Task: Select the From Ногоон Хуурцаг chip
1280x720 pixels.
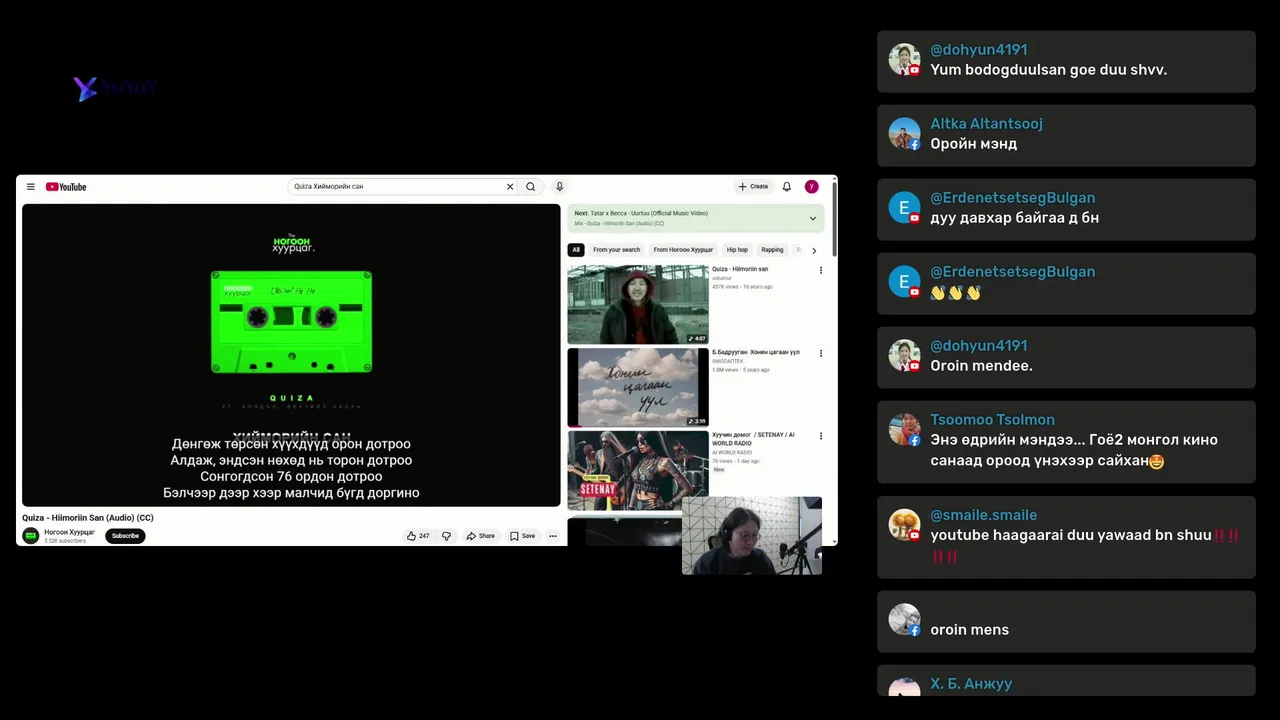Action: pos(683,250)
